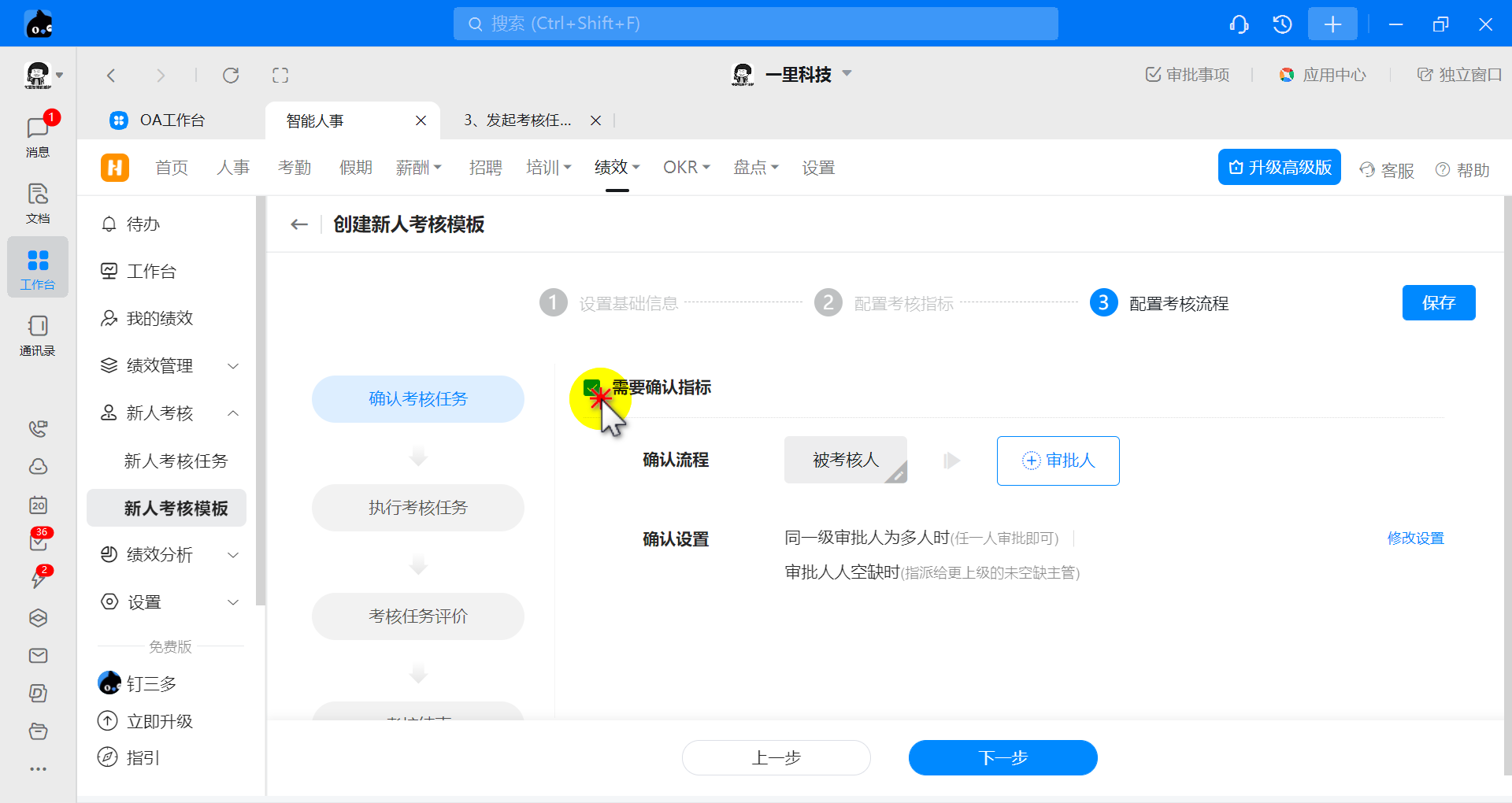Uncheck the 需要确认指标 checkbox
The image size is (1512, 803).
pyautogui.click(x=591, y=388)
